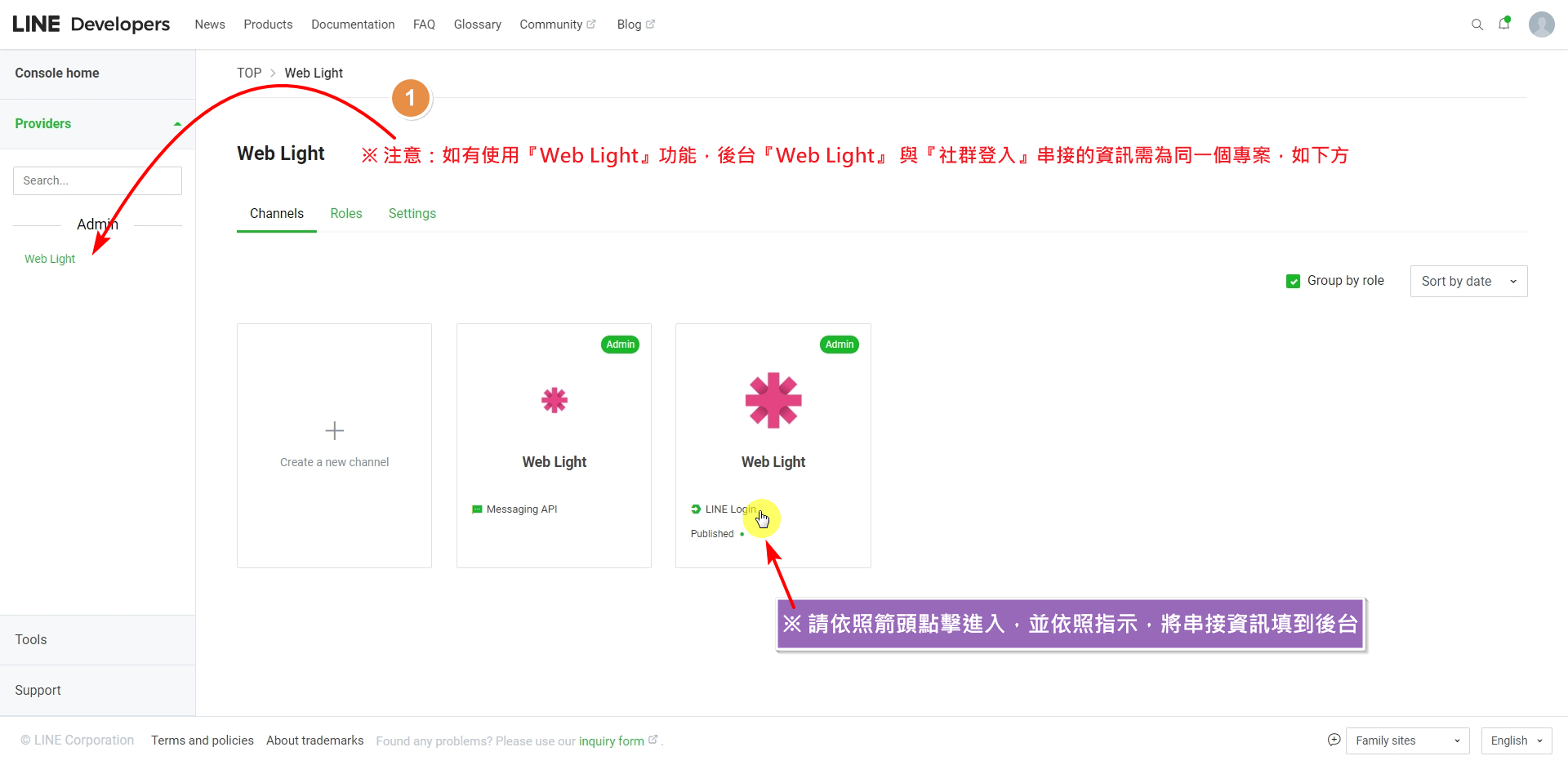Screen dimensions: 1568x765
Task: Click the provider Search input field
Action: [97, 180]
